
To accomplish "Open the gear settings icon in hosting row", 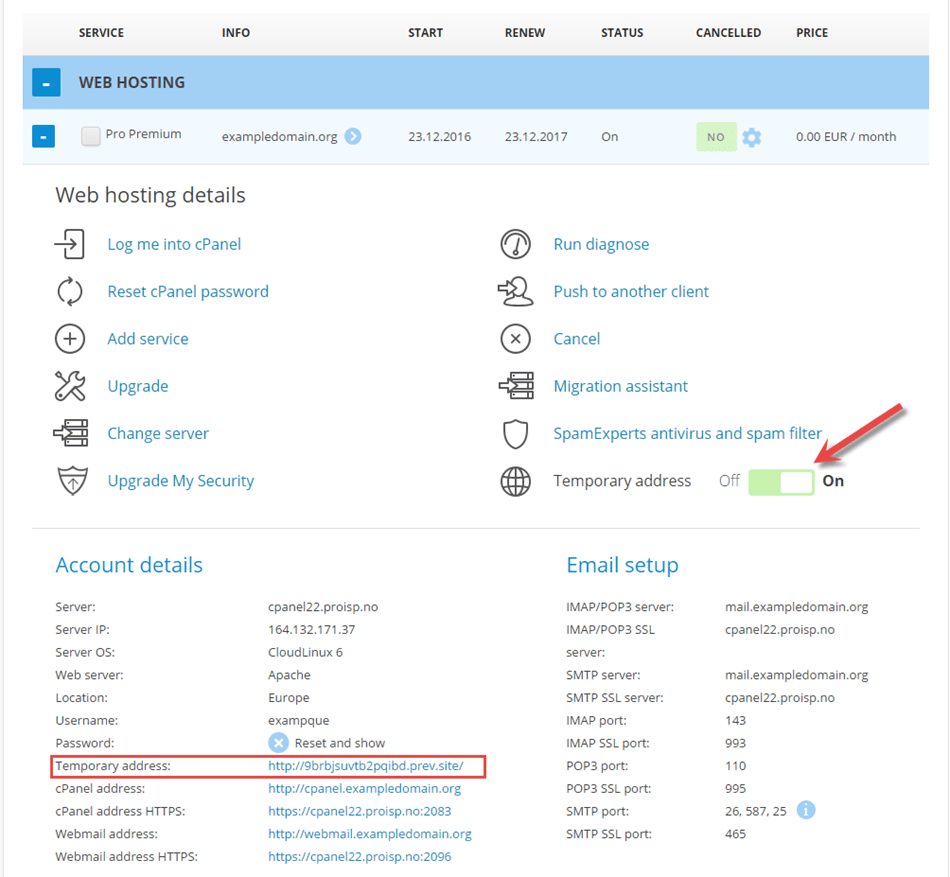I will point(752,137).
